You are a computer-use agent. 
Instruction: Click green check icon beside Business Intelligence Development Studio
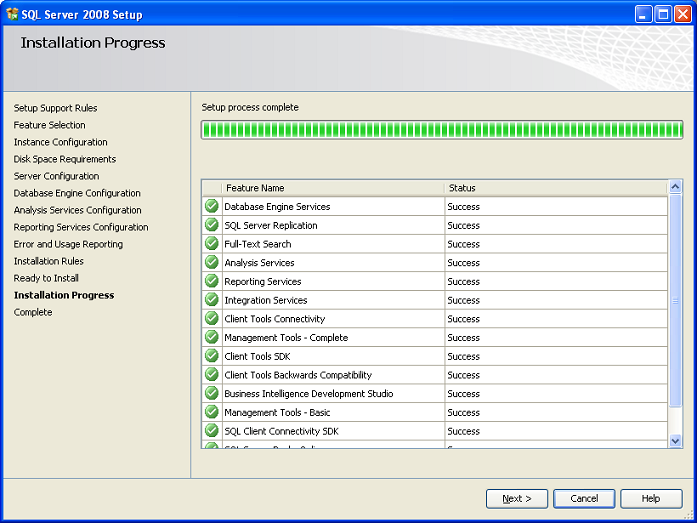coord(212,393)
